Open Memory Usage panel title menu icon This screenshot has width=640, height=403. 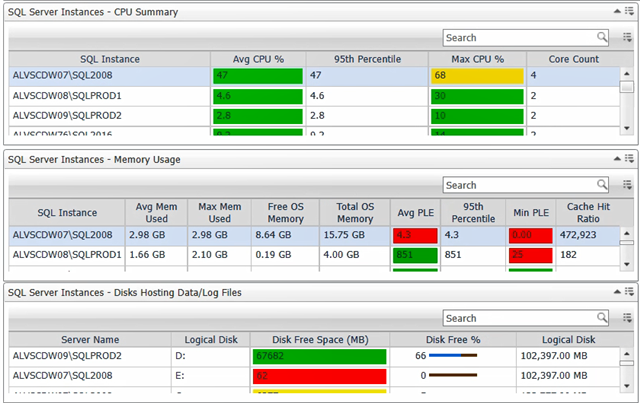(x=629, y=159)
